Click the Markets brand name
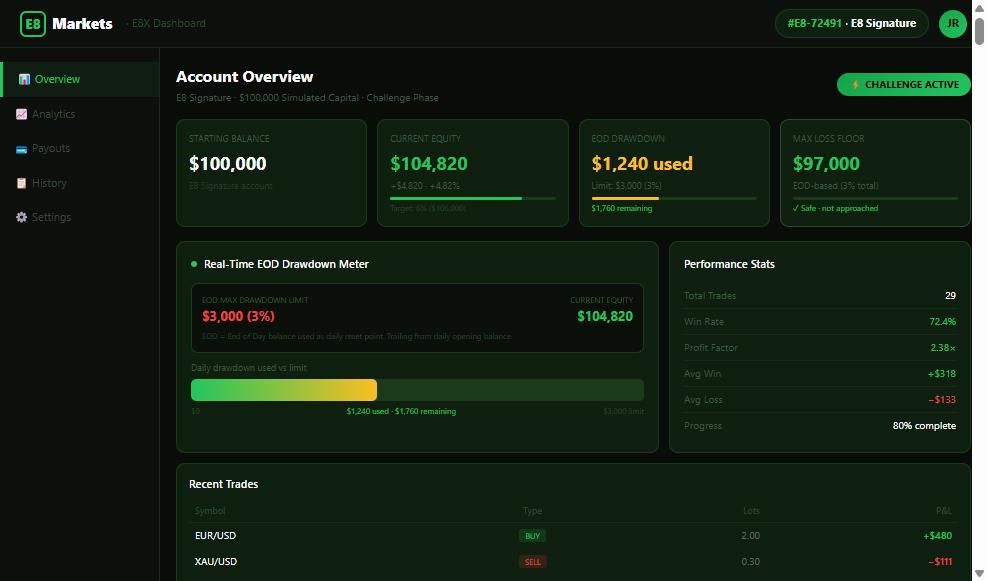Image resolution: width=987 pixels, height=581 pixels. coord(82,24)
